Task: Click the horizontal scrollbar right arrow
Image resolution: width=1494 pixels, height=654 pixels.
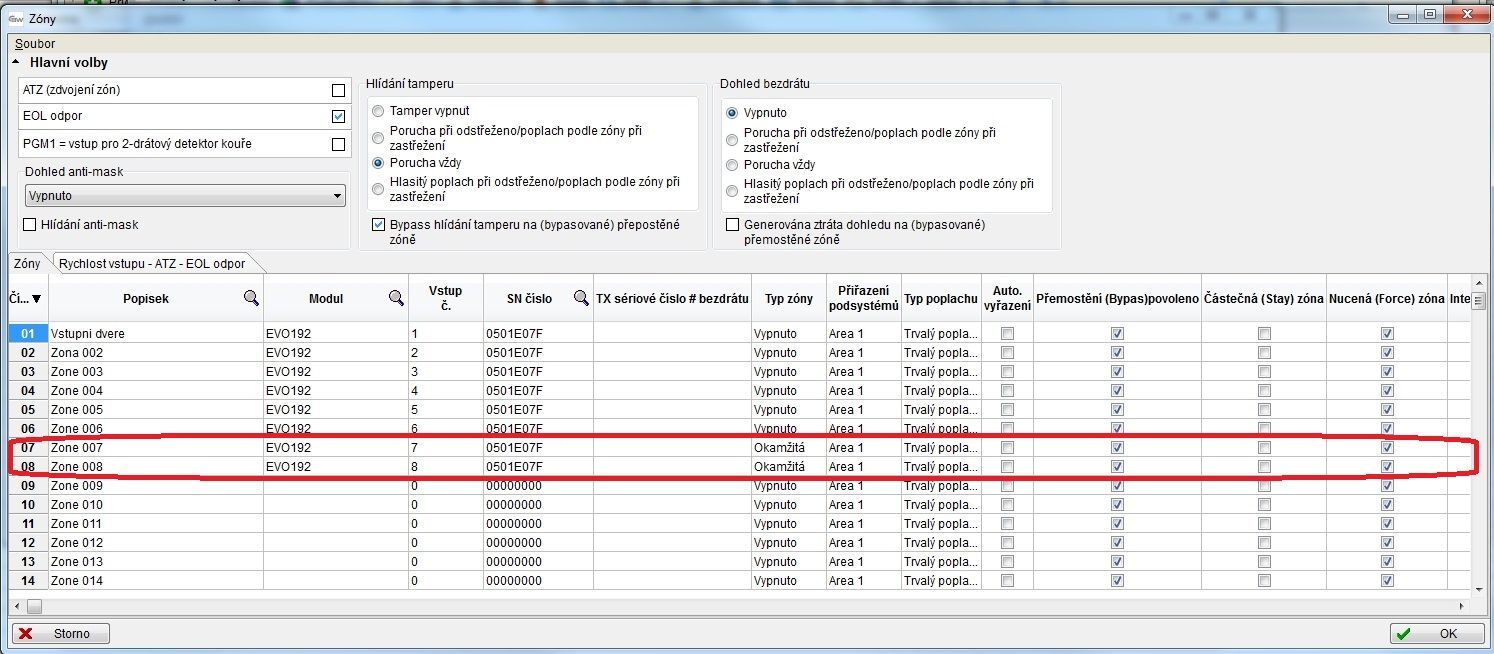Action: coord(1464,606)
